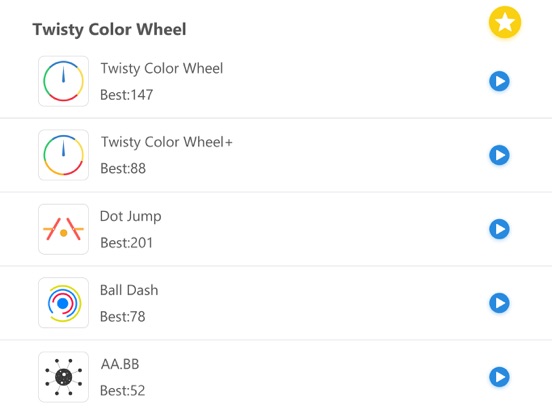Viewport: 552px width, 414px height.
Task: Play the Ball Dash game
Action: (499, 303)
